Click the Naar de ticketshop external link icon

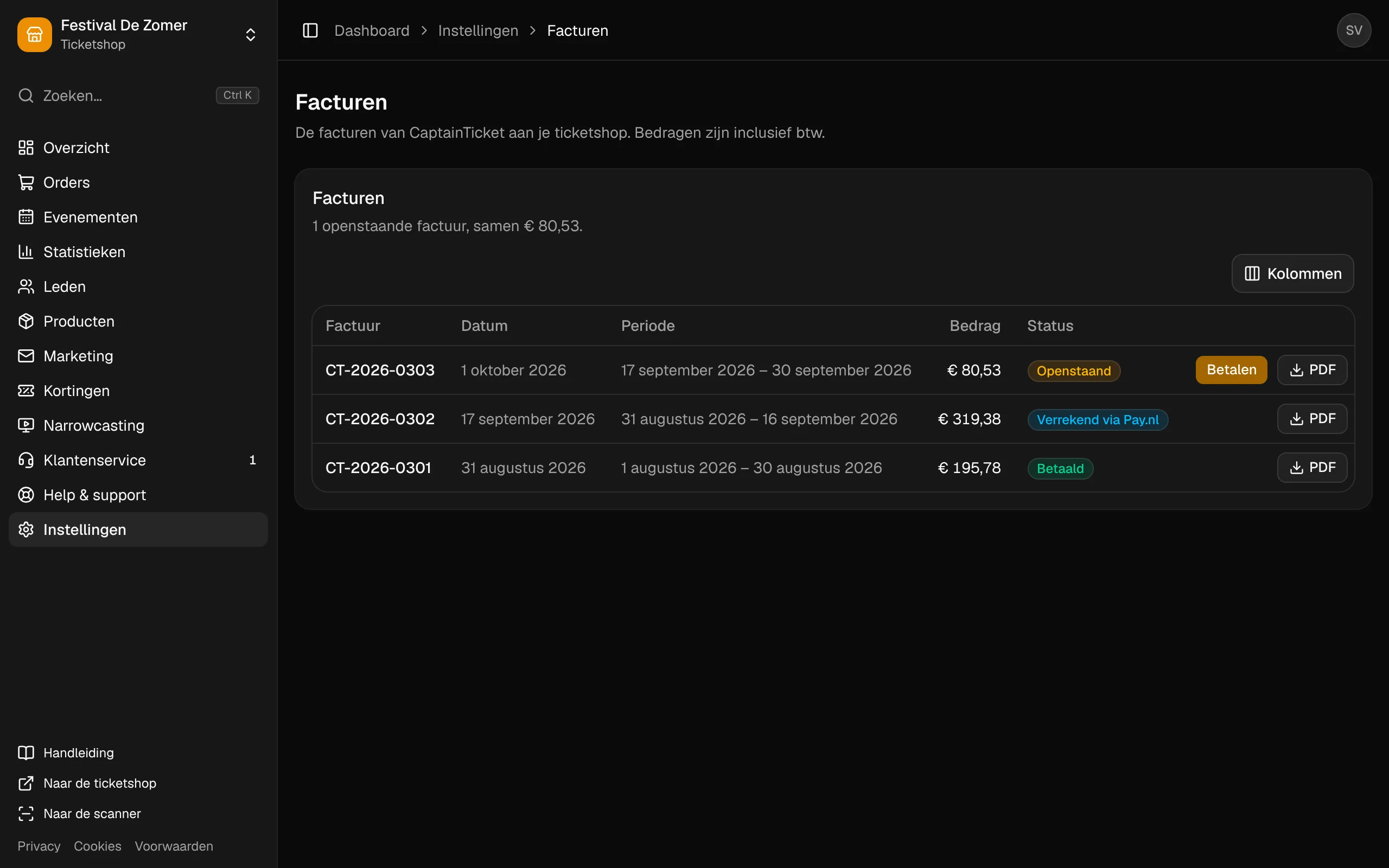point(26,783)
